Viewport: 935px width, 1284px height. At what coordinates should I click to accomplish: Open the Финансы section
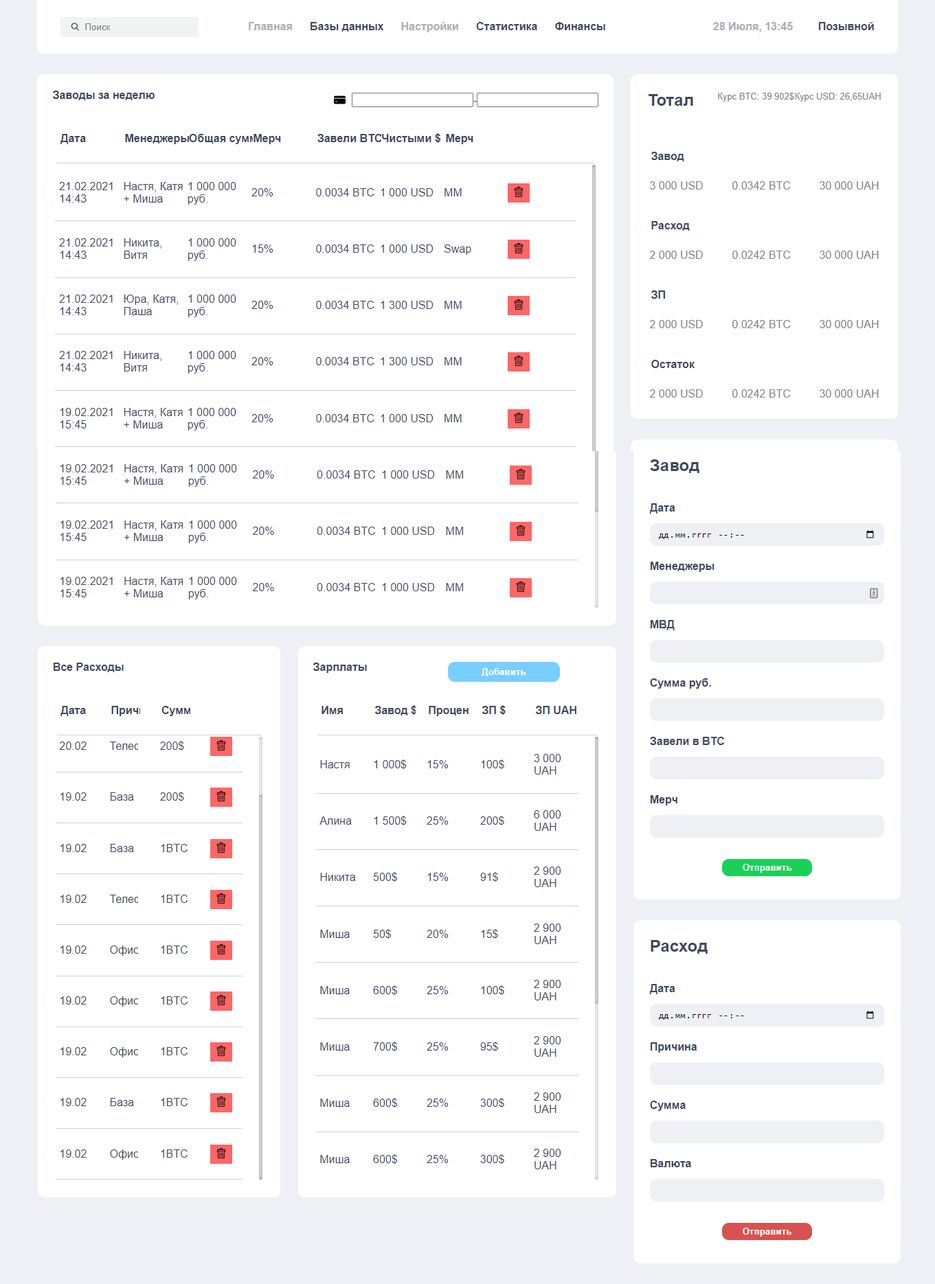tap(580, 27)
